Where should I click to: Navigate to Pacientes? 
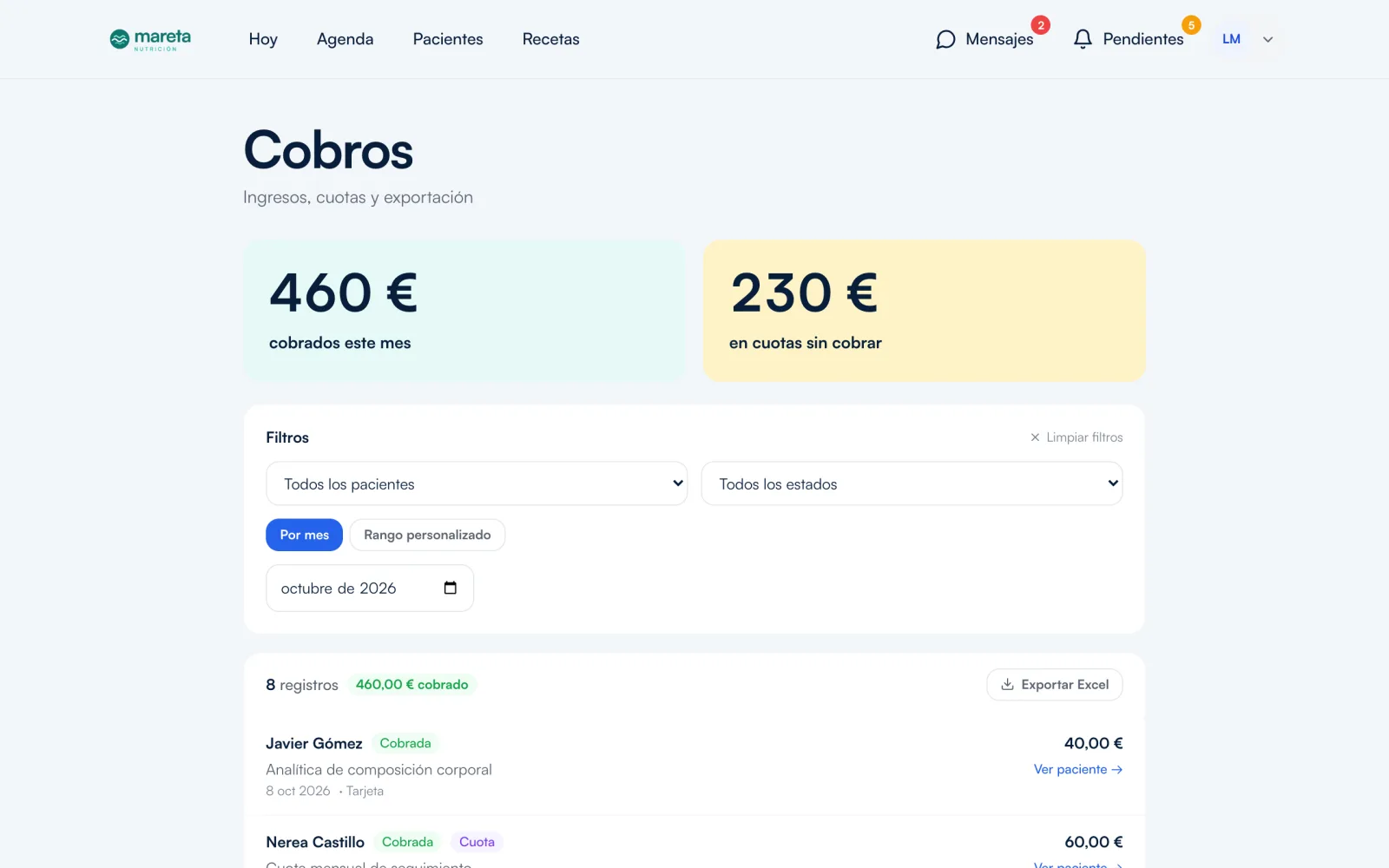pyautogui.click(x=448, y=39)
